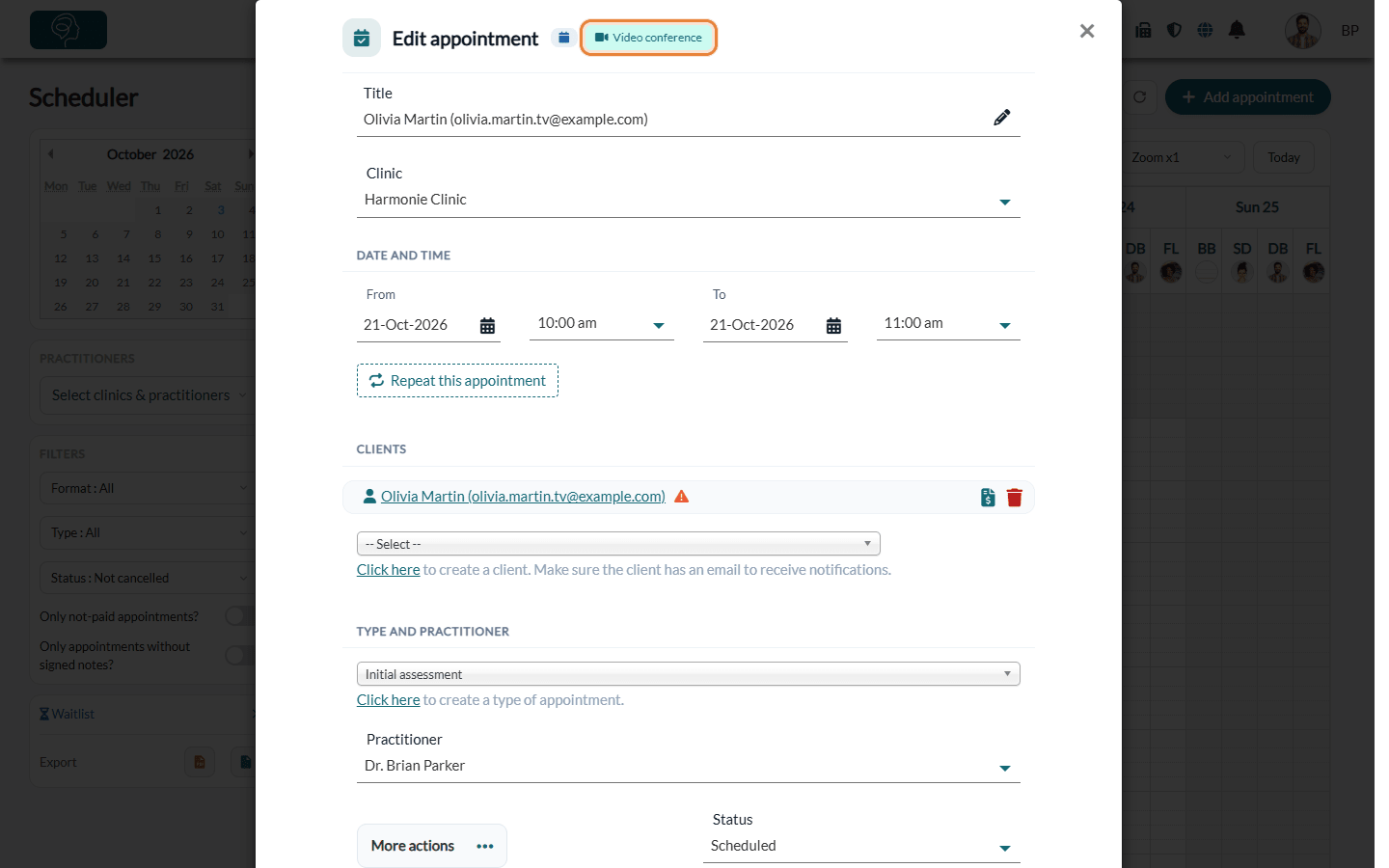Click the small calendar icon beside Edit appointment
Image resolution: width=1389 pixels, height=868 pixels.
[564, 38]
